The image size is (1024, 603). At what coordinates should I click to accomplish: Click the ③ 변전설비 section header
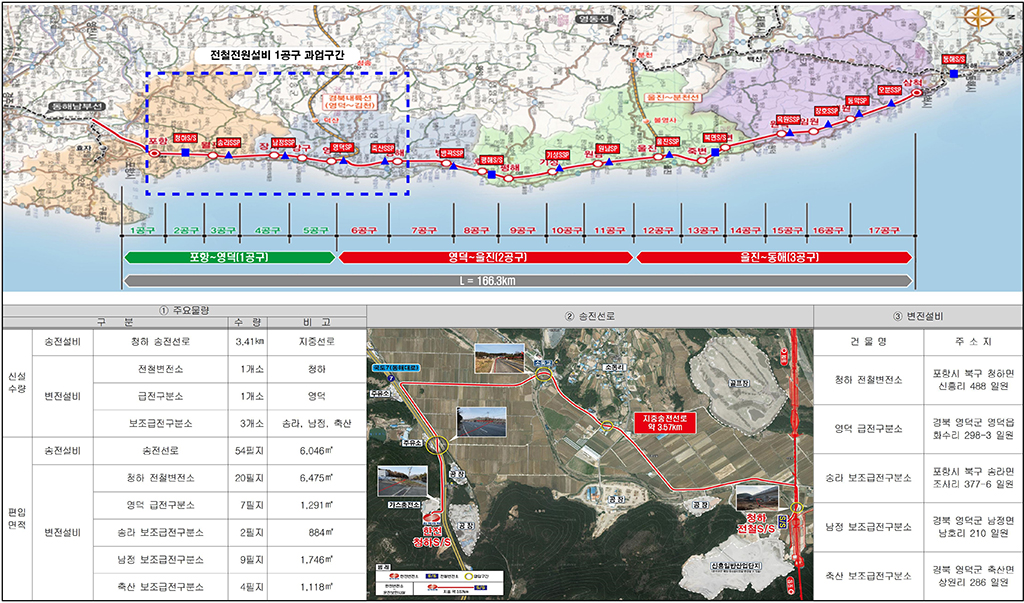point(918,316)
